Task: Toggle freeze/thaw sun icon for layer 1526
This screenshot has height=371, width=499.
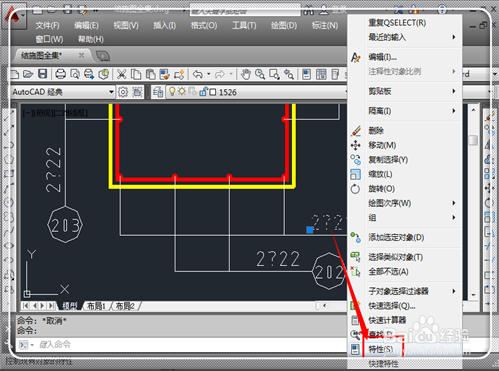Action: click(182, 92)
